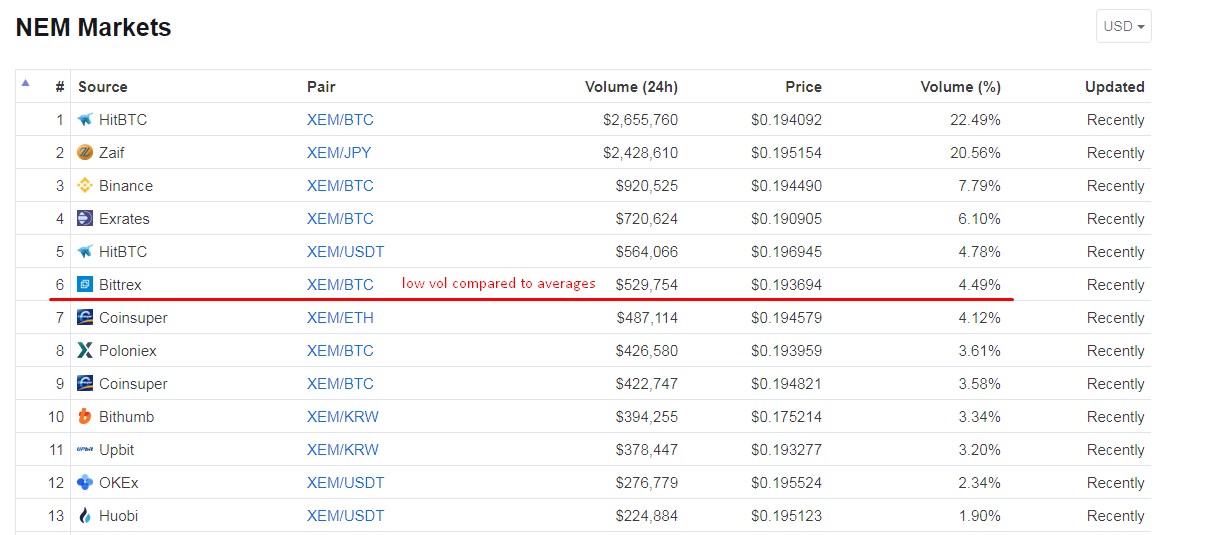
Task: Open the XEM/ETH pair on Coinsuper
Action: [x=340, y=318]
